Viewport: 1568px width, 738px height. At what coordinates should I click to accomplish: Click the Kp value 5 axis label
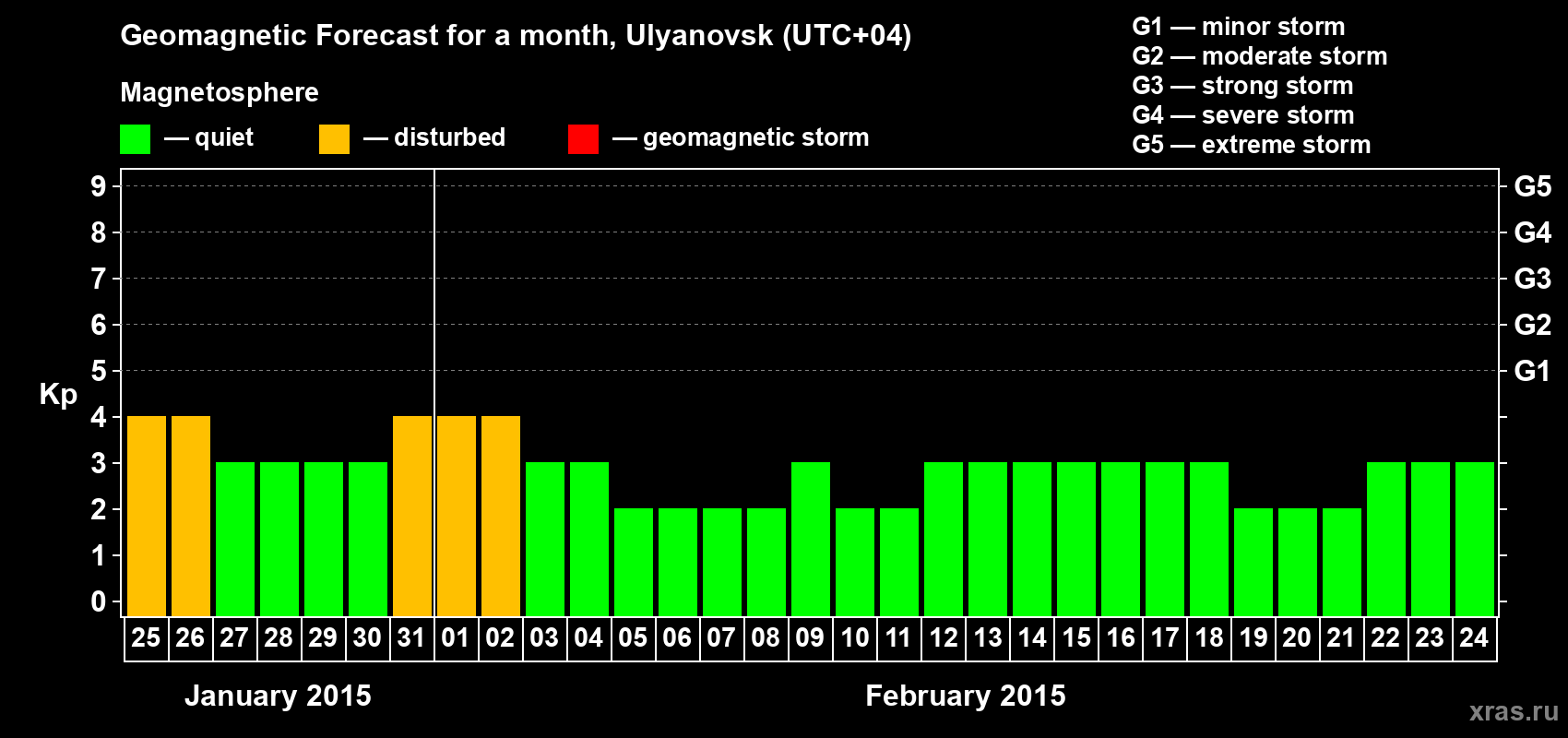point(99,371)
